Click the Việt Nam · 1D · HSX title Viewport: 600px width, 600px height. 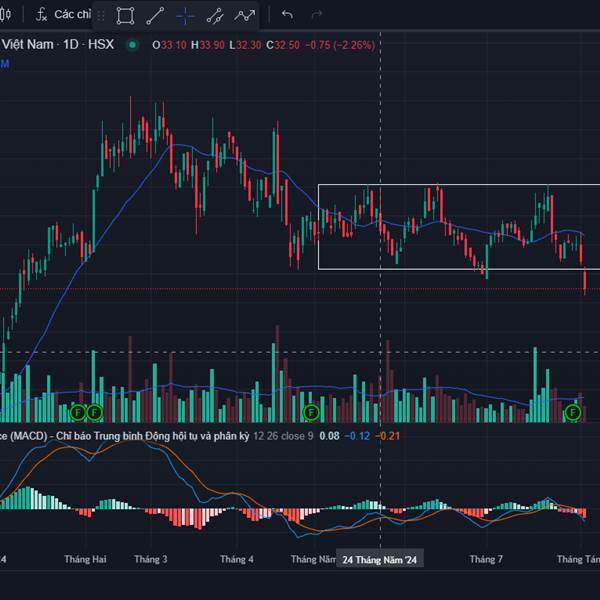click(57, 44)
